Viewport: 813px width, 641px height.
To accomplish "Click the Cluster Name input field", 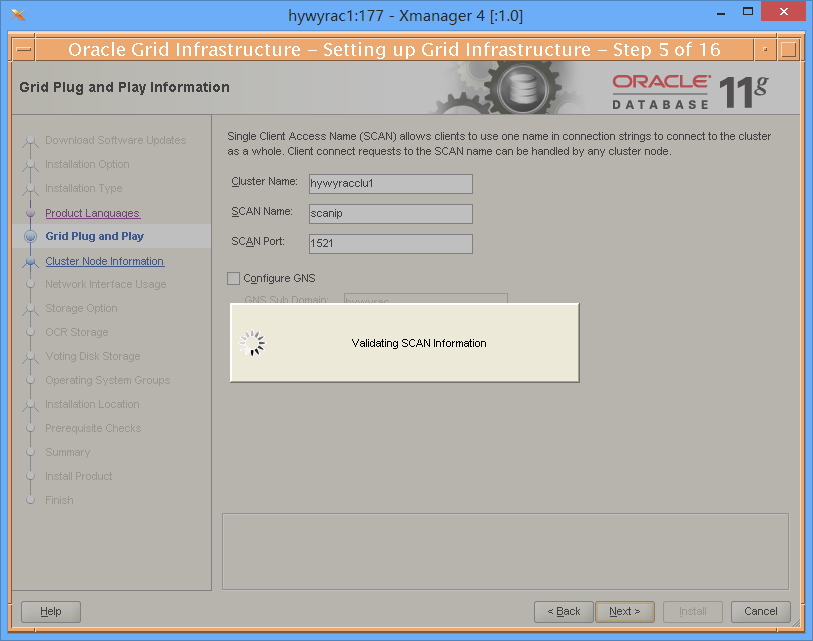I will [x=390, y=184].
